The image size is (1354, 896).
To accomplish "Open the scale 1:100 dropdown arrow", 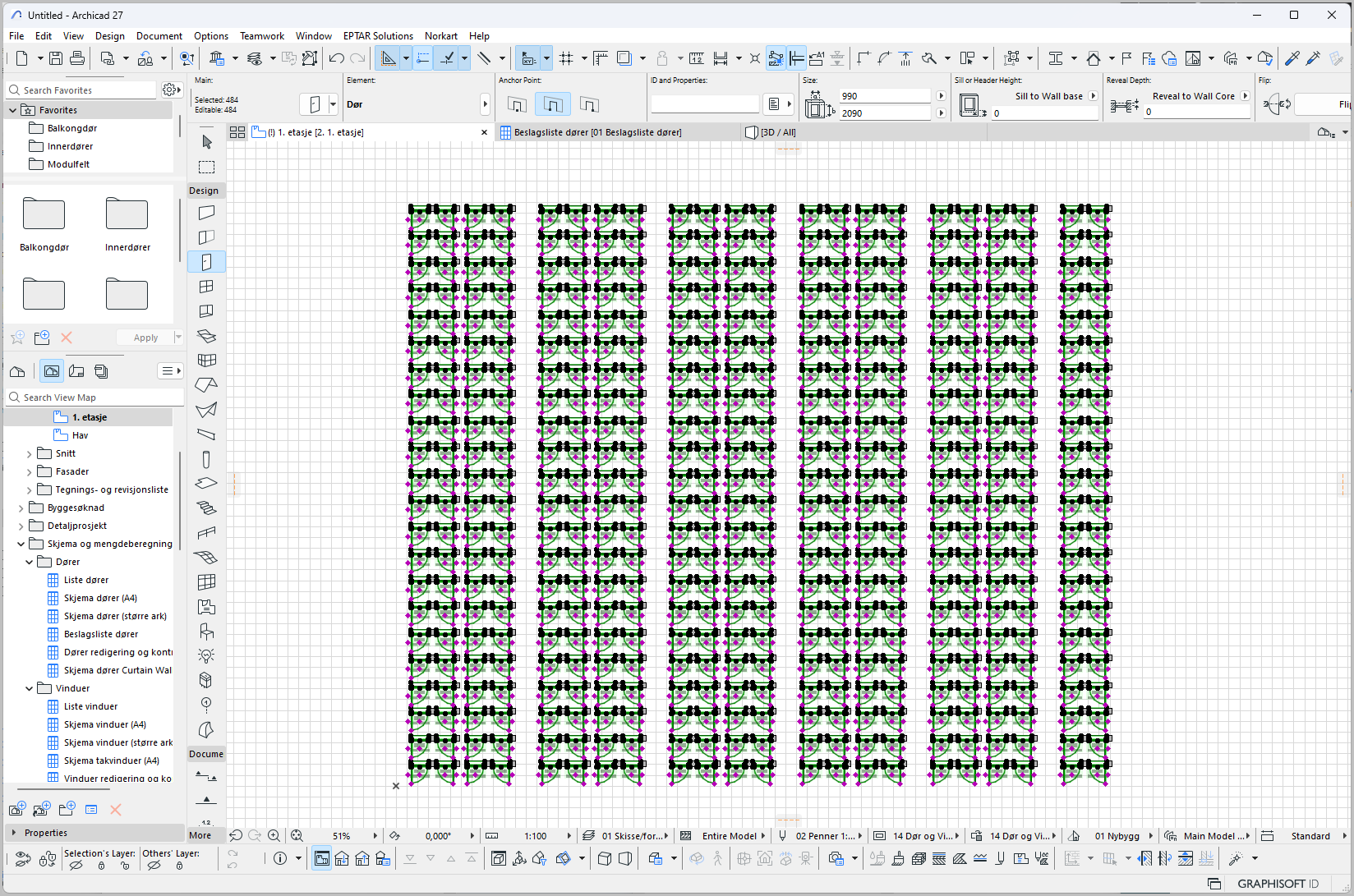I will 569,836.
